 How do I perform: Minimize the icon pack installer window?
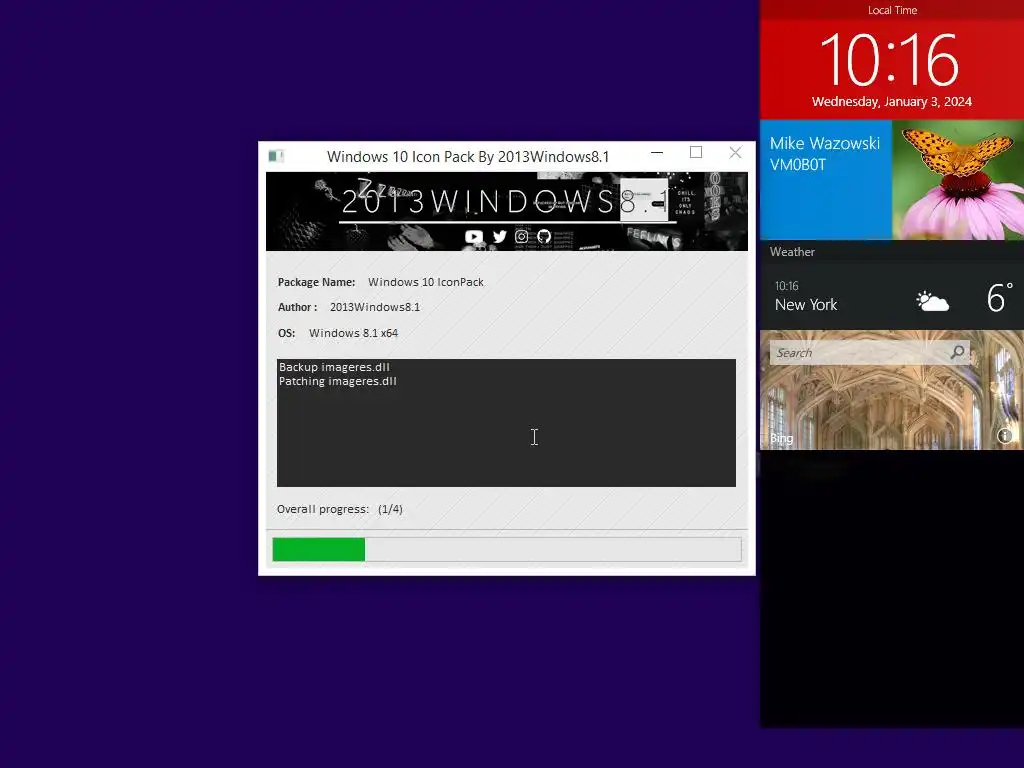657,153
